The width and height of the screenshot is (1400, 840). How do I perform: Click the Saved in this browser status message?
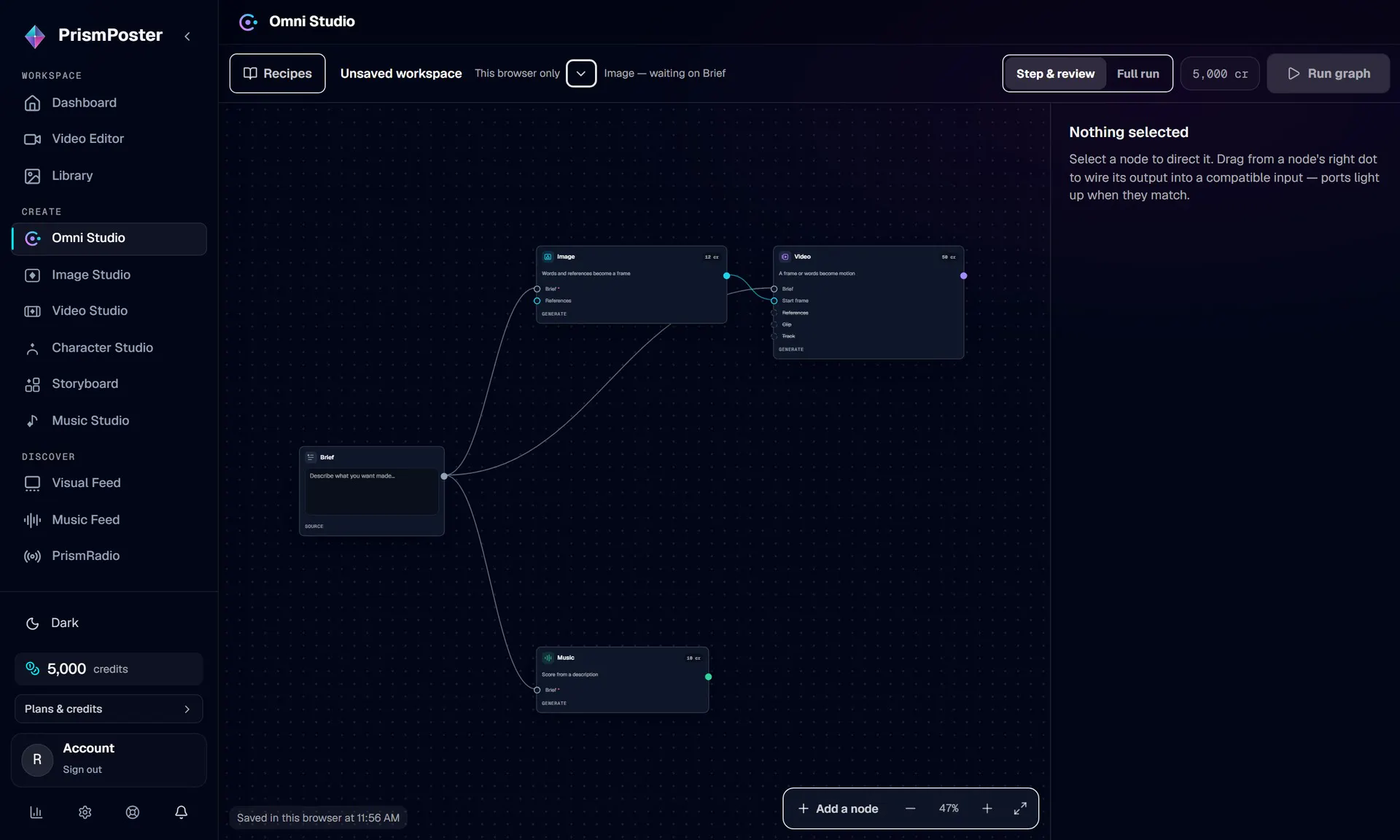pos(318,818)
